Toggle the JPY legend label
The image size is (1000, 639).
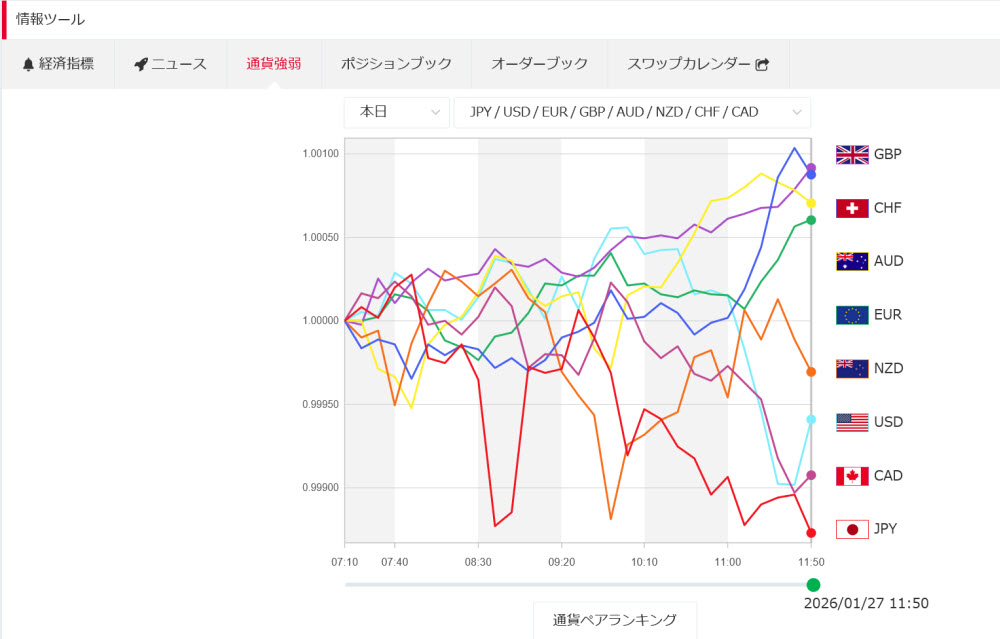click(886, 529)
